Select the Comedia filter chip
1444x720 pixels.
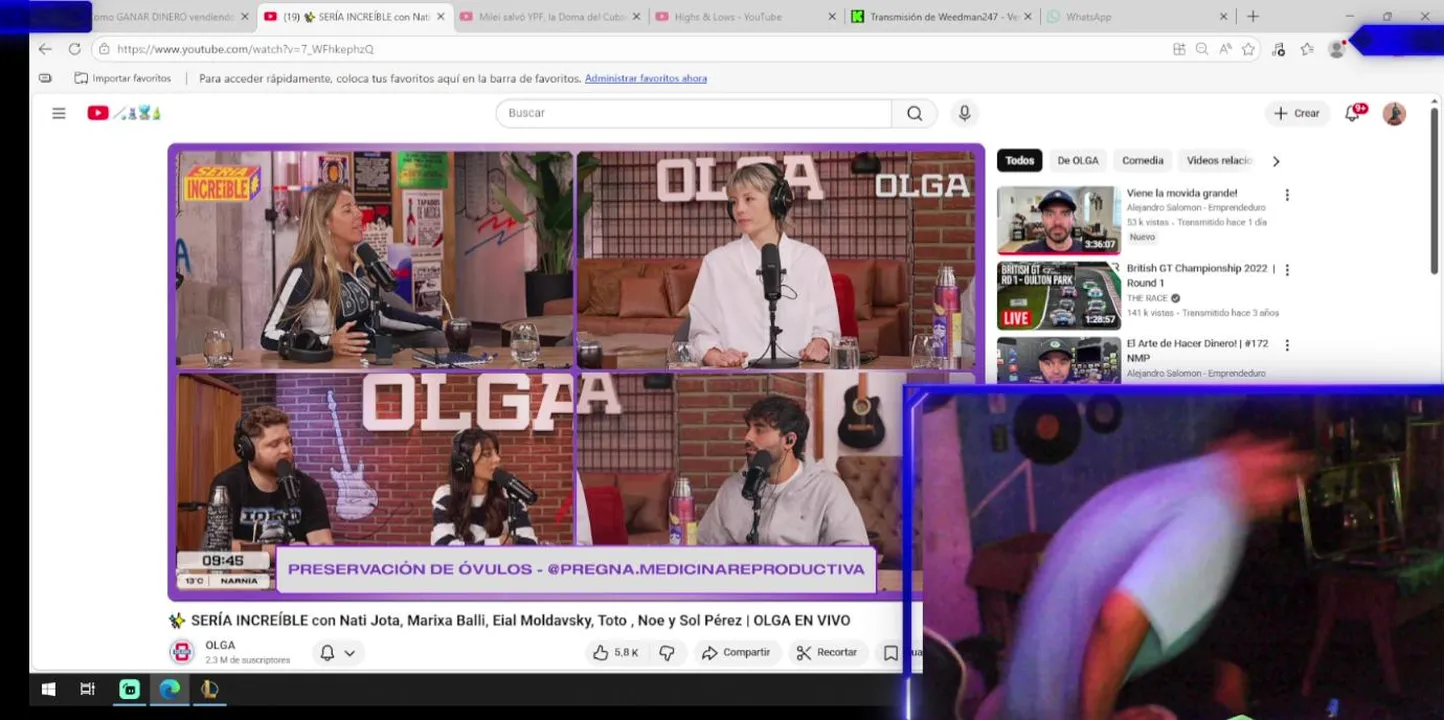pyautogui.click(x=1143, y=160)
